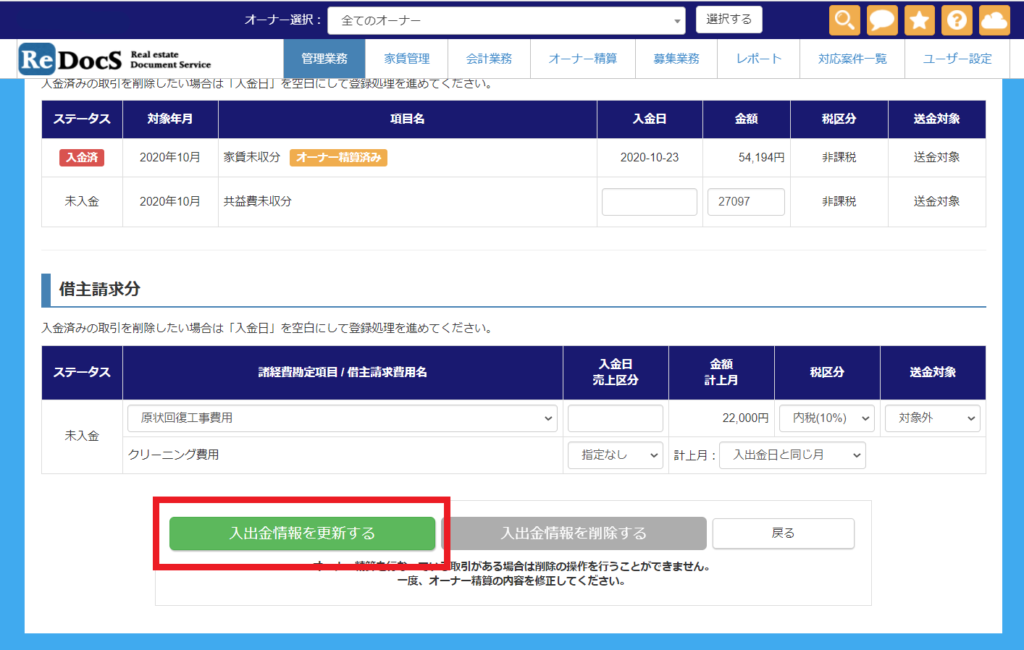1024x650 pixels.
Task: Click the クリーニング費用 text
Action: point(174,455)
